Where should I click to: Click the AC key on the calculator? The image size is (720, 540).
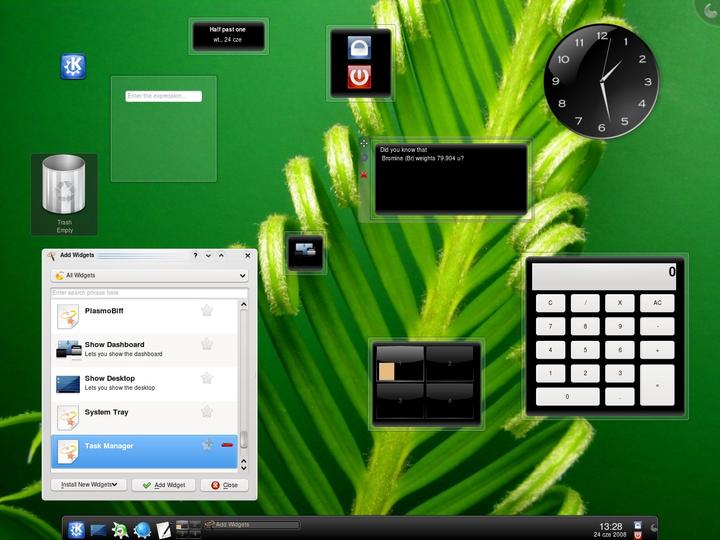(x=657, y=303)
